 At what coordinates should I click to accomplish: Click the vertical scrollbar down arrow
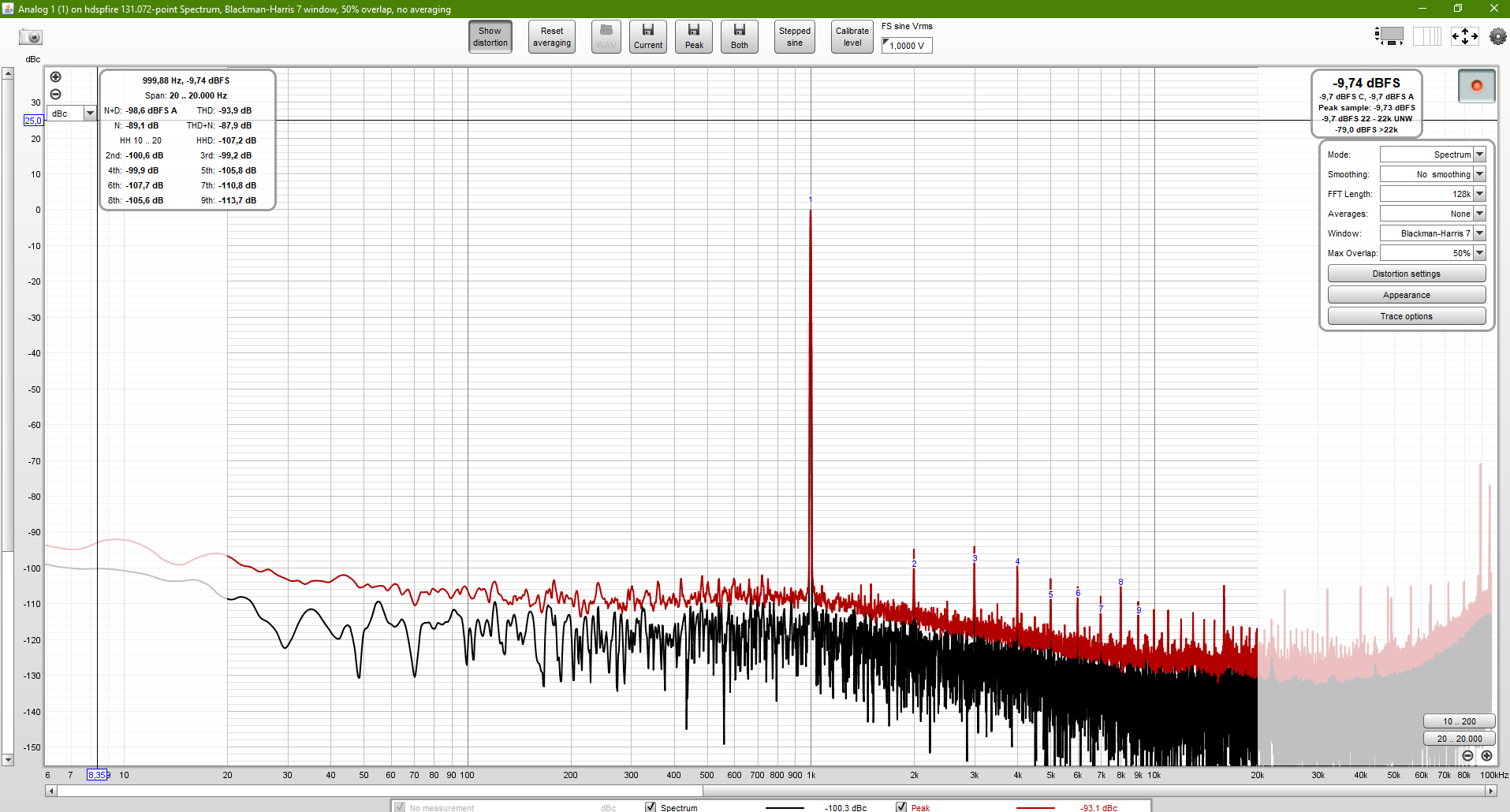click(8, 760)
